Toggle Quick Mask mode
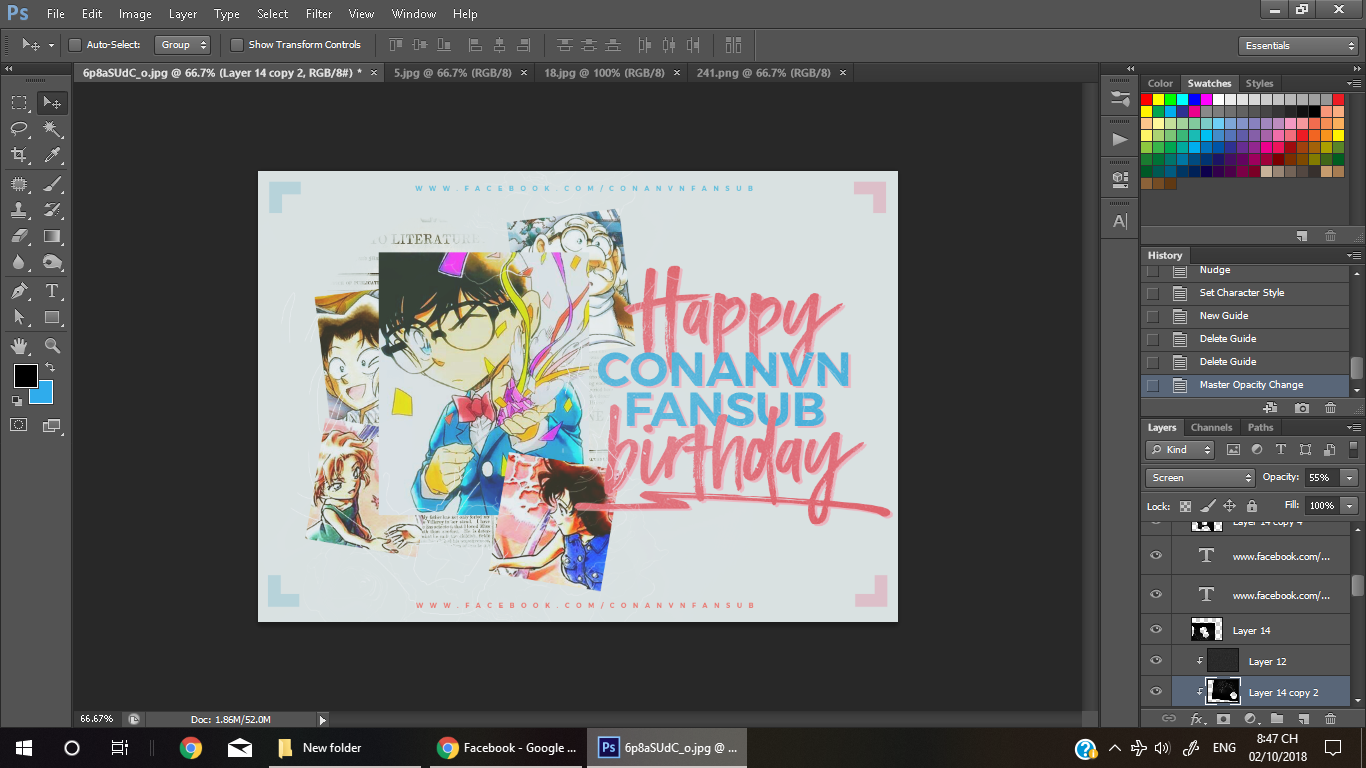The image size is (1366, 768). [x=19, y=425]
